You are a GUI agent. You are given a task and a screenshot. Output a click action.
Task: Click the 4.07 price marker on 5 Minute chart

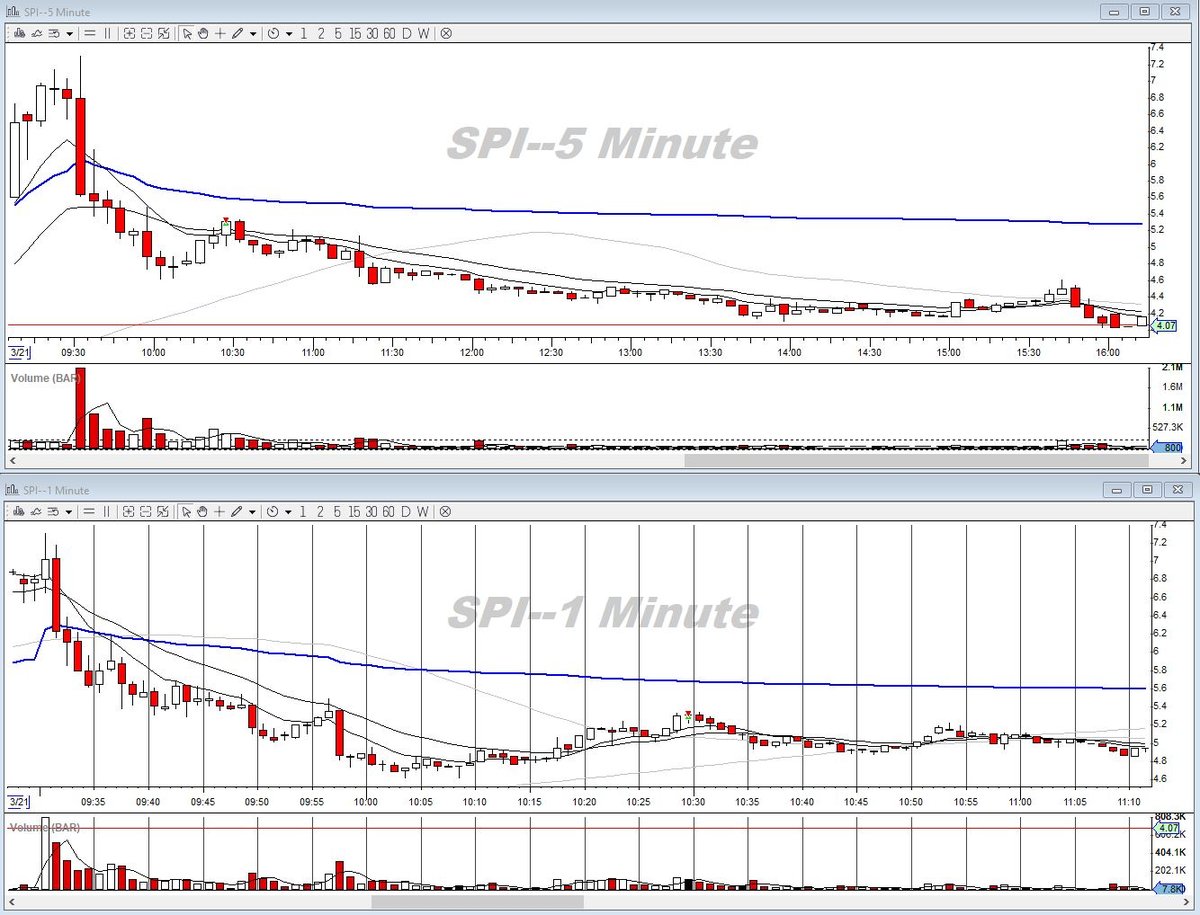[1164, 325]
